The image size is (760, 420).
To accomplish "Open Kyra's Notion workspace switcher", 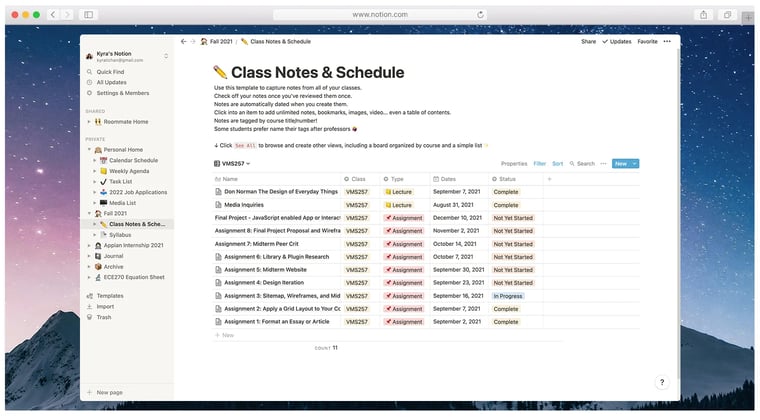I will click(126, 57).
